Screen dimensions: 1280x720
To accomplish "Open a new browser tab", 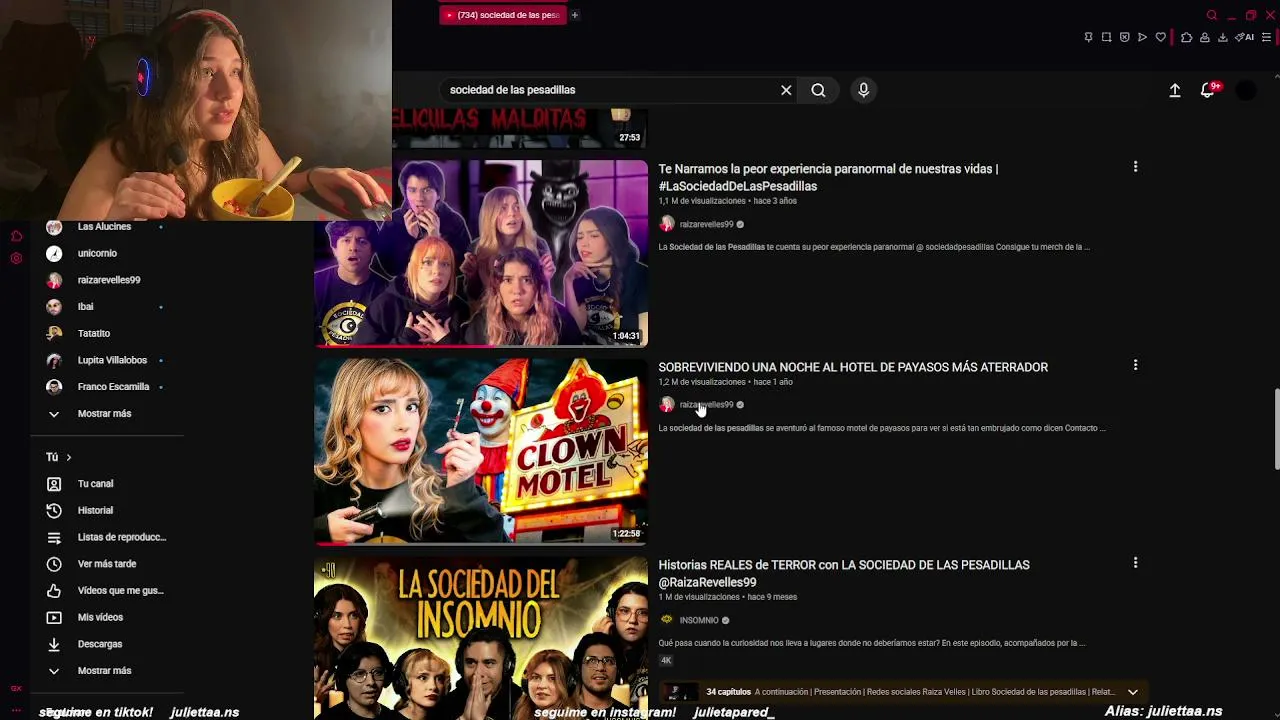I will pos(574,15).
